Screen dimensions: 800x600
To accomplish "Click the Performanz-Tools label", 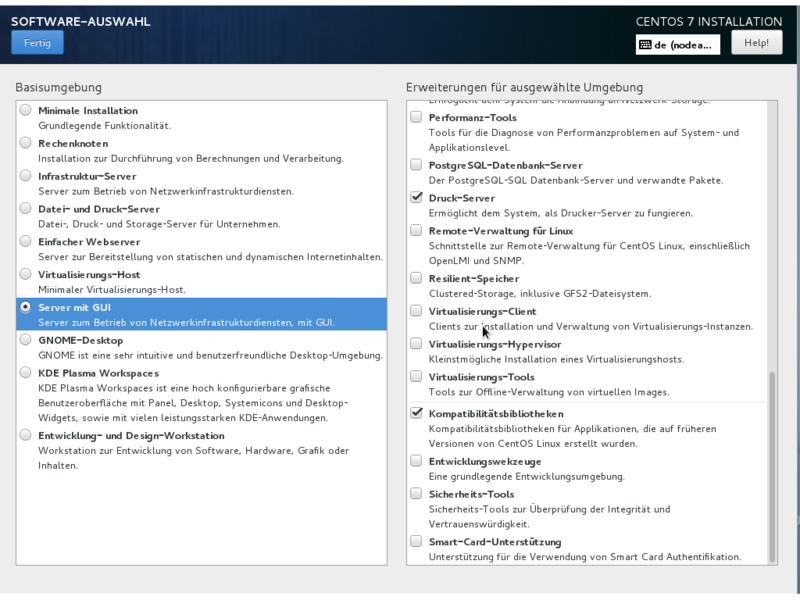I will (x=472, y=118).
